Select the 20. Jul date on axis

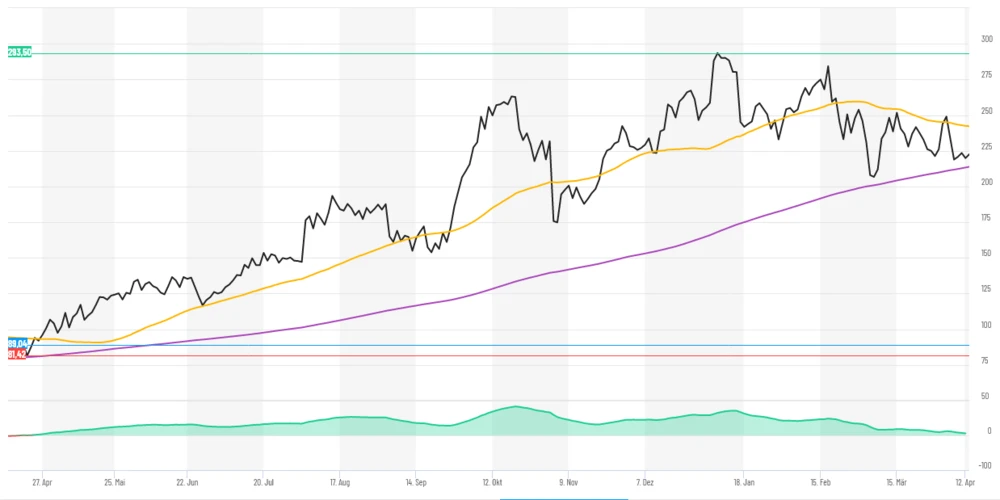click(263, 481)
